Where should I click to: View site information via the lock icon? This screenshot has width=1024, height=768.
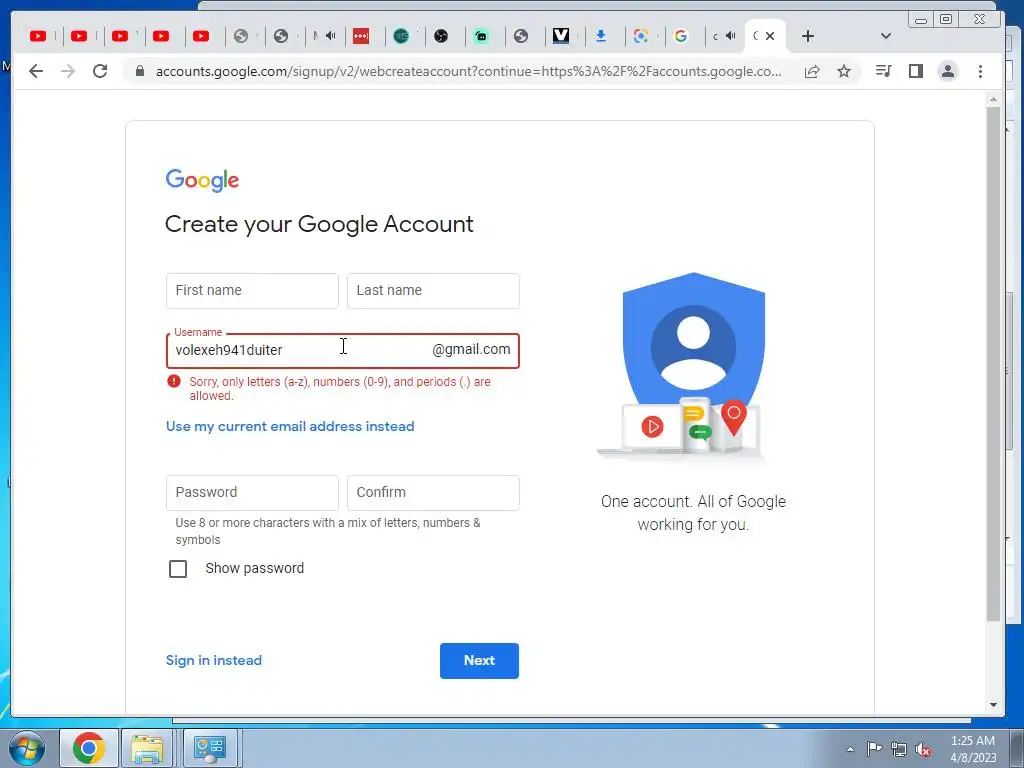pos(140,71)
